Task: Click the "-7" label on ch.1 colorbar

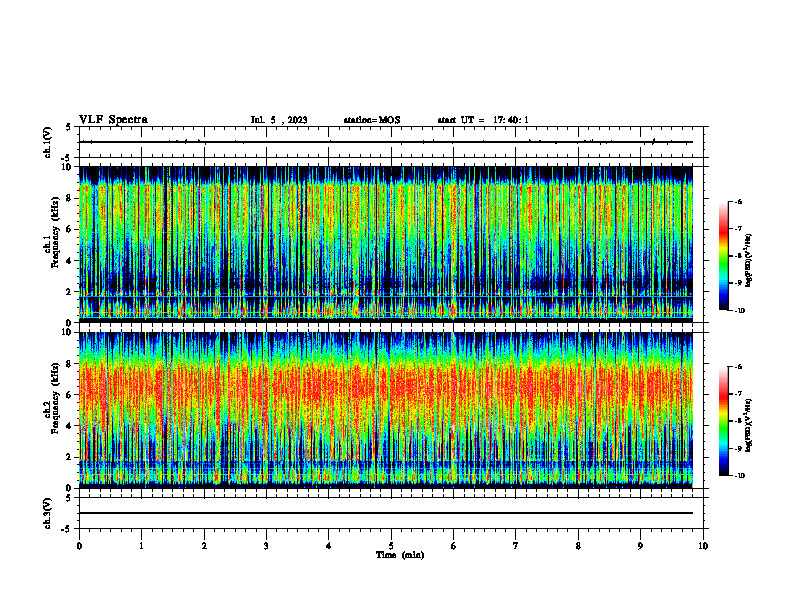Action: pos(738,229)
